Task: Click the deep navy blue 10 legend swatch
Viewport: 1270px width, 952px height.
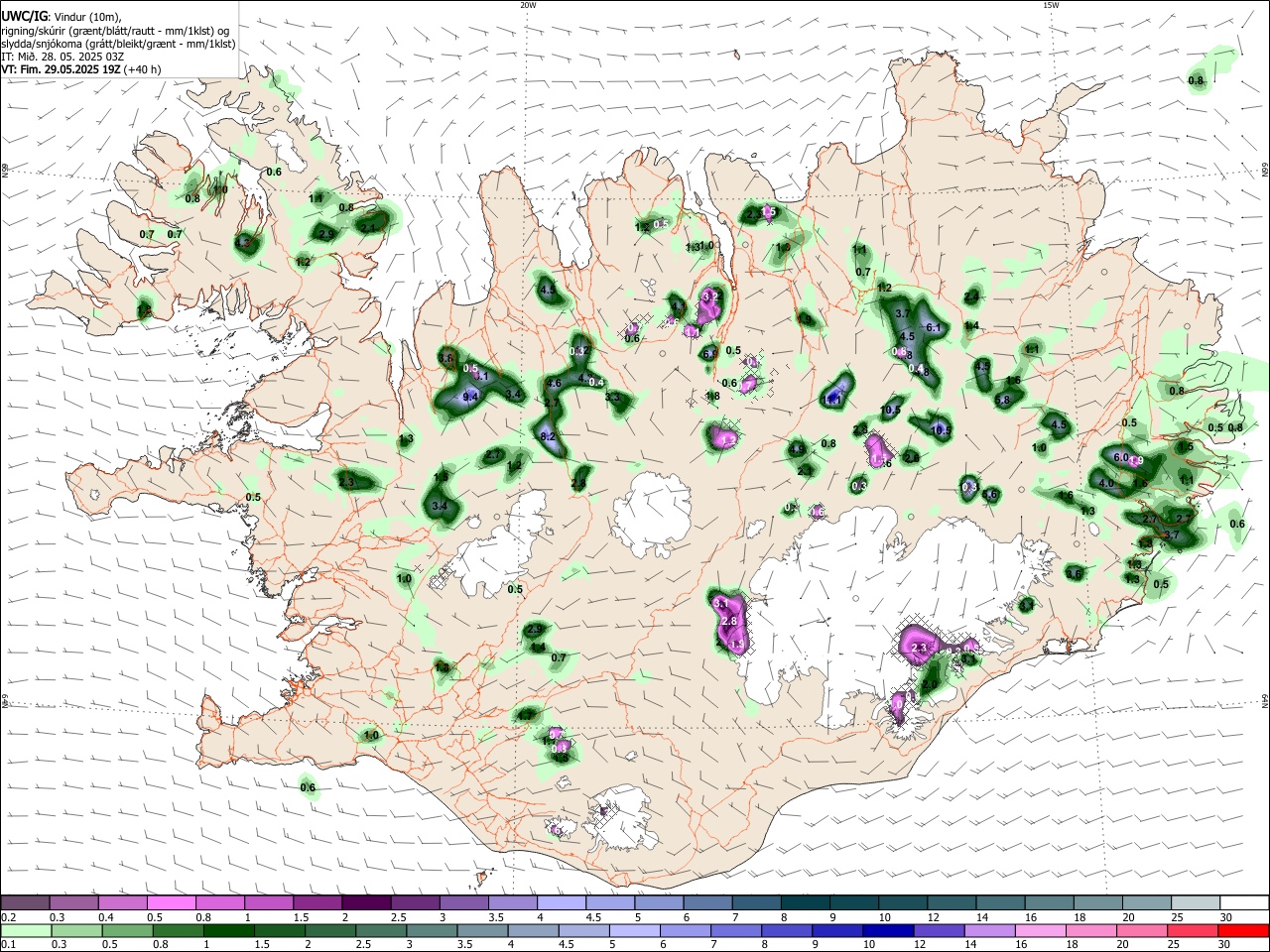Action: [x=887, y=931]
